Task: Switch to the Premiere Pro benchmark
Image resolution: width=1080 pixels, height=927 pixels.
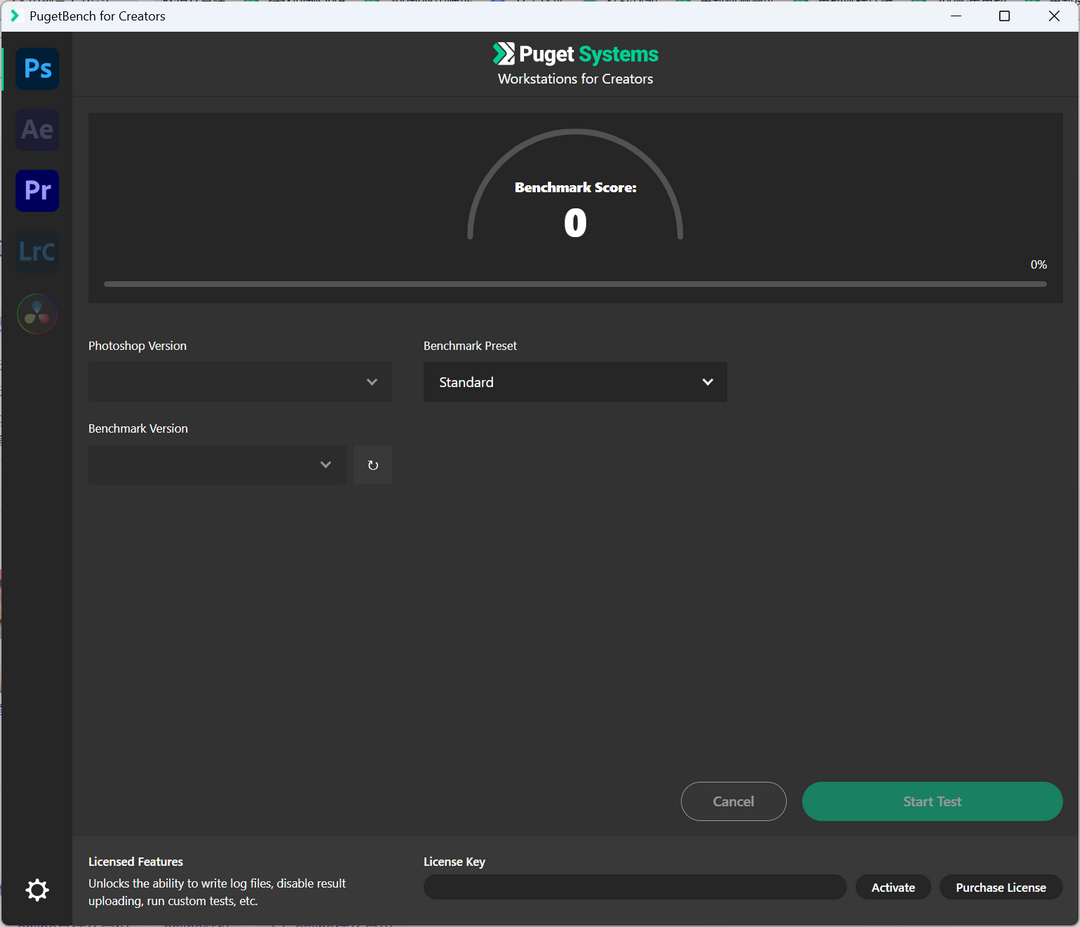Action: 37,190
